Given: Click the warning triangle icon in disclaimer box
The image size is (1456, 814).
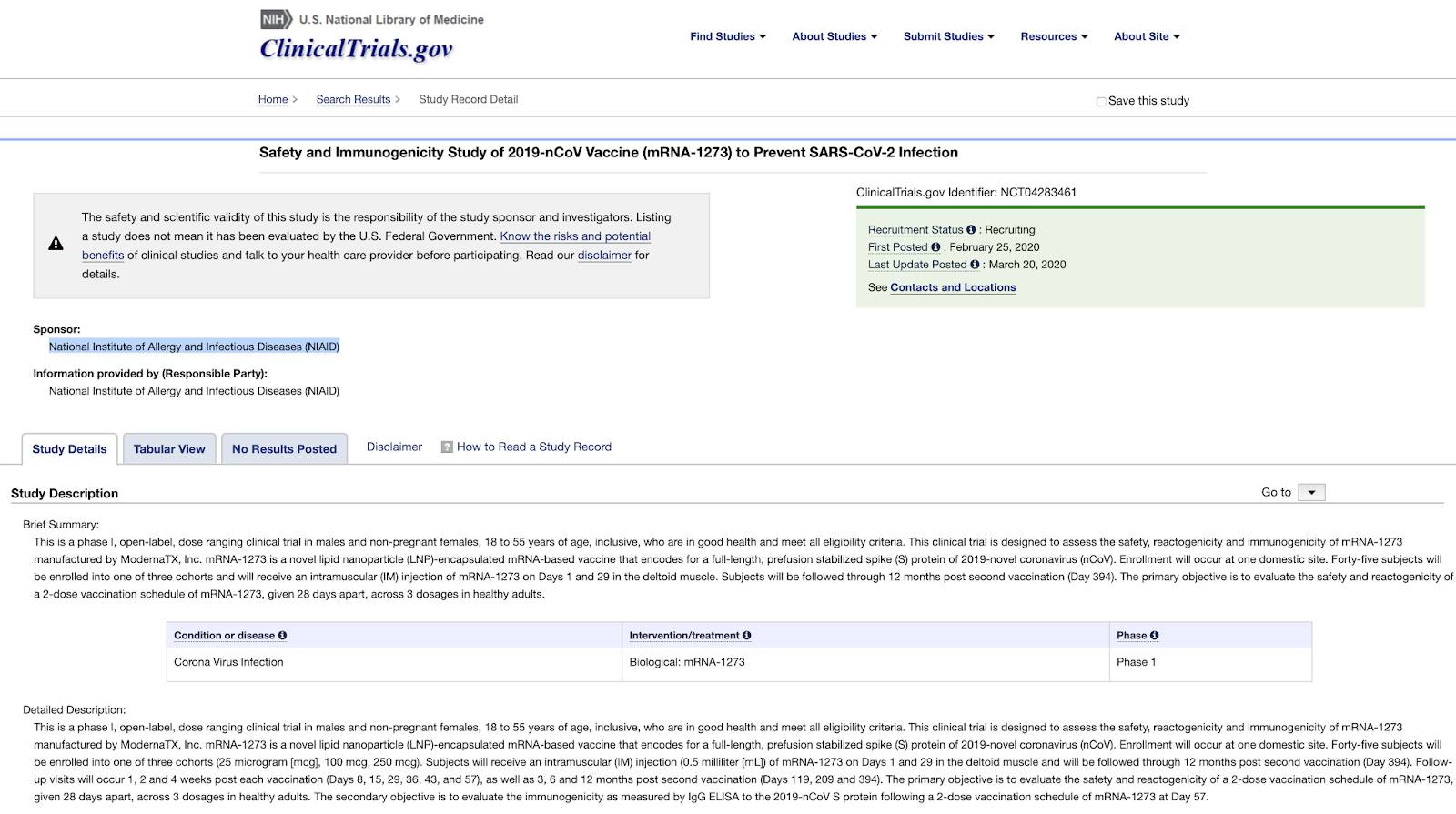Looking at the screenshot, I should pos(56,244).
